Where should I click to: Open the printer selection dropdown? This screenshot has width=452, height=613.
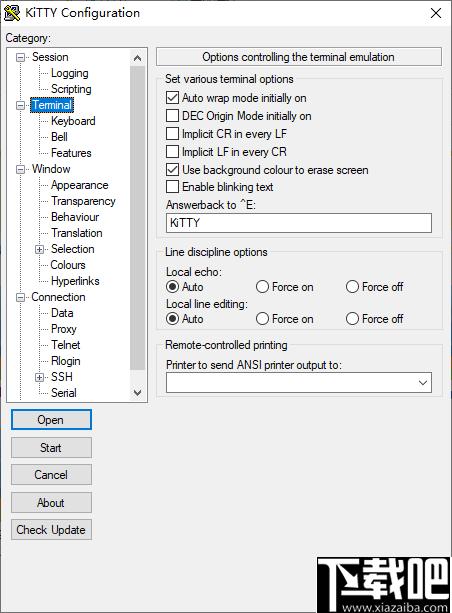[x=423, y=382]
